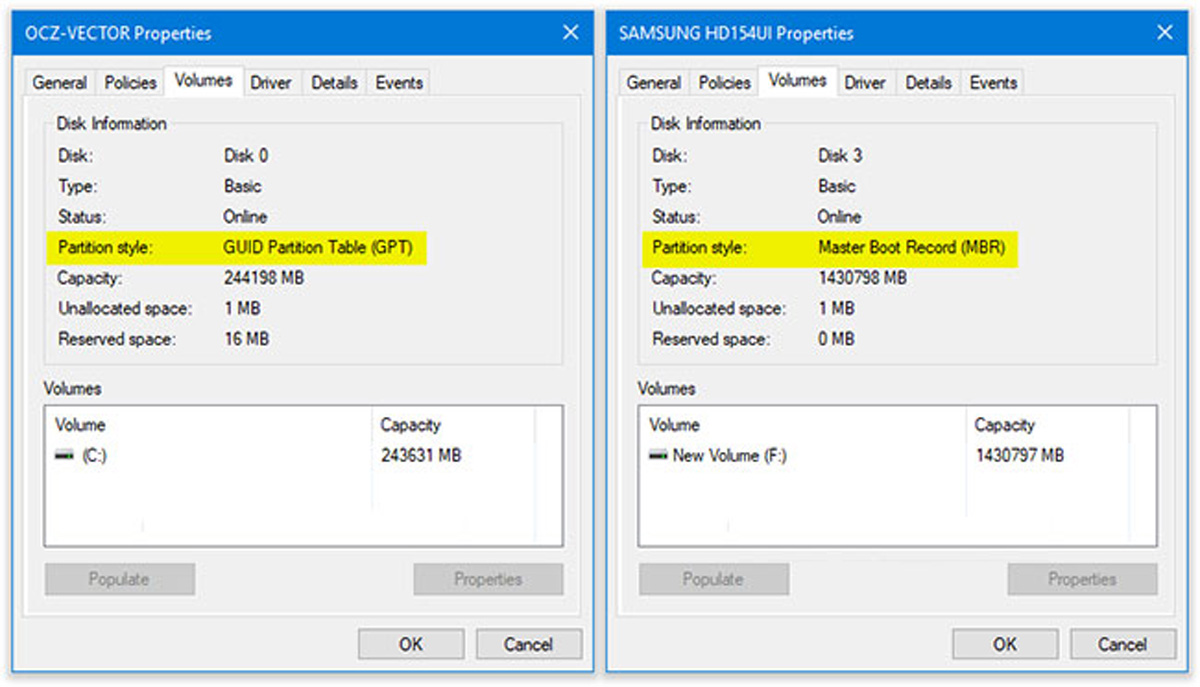The image size is (1200, 687).
Task: Close the SAMSUNG HD154UI Properties dialog
Action: click(1164, 33)
